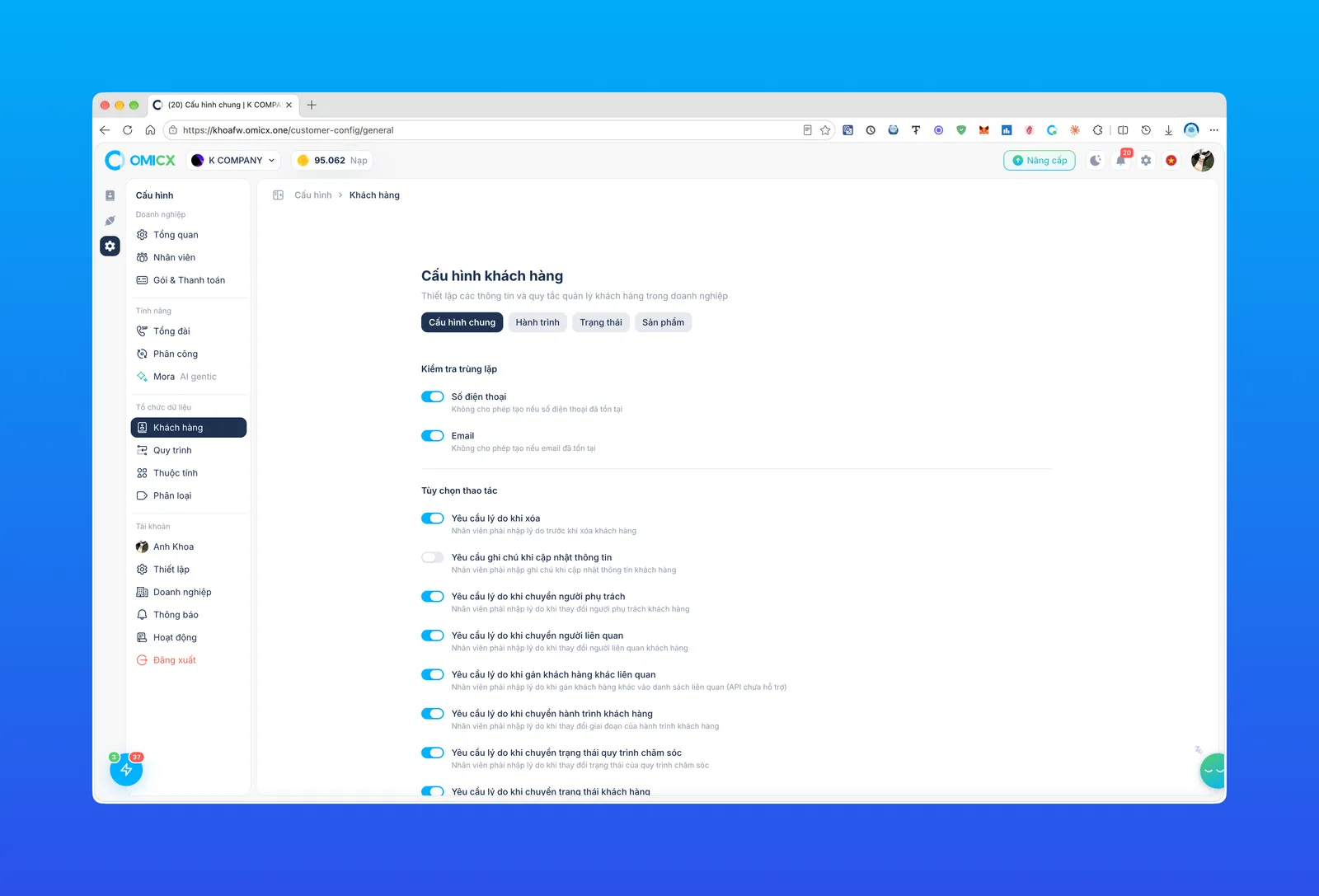Open a new browser tab

point(312,105)
